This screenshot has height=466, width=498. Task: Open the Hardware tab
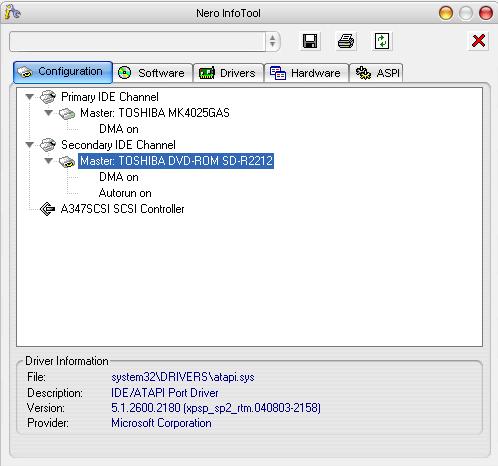(306, 73)
